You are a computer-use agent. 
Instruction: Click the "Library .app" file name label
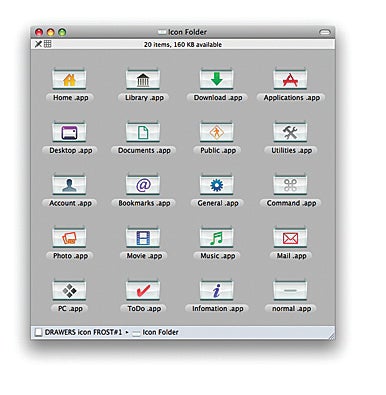click(x=144, y=98)
